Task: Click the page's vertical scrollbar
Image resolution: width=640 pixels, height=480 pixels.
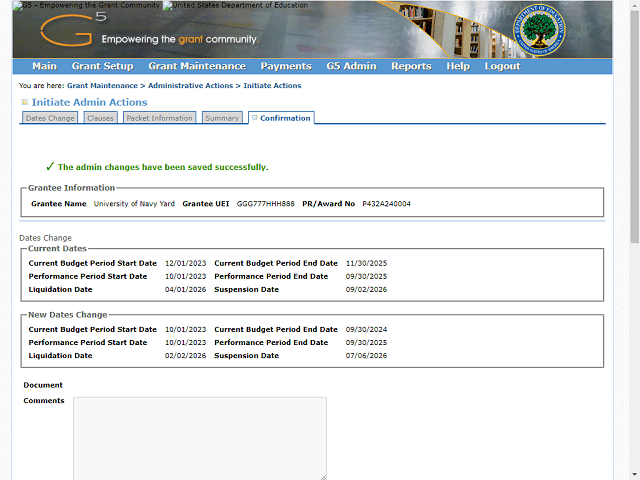Action: 634,240
